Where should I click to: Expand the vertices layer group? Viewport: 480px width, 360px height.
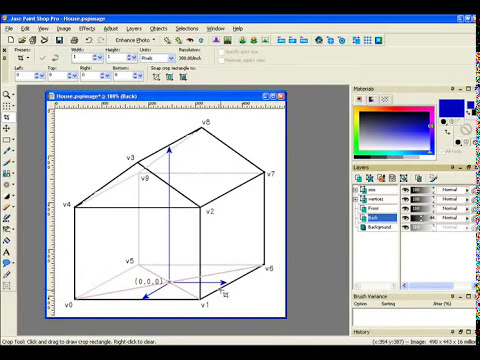(x=355, y=199)
